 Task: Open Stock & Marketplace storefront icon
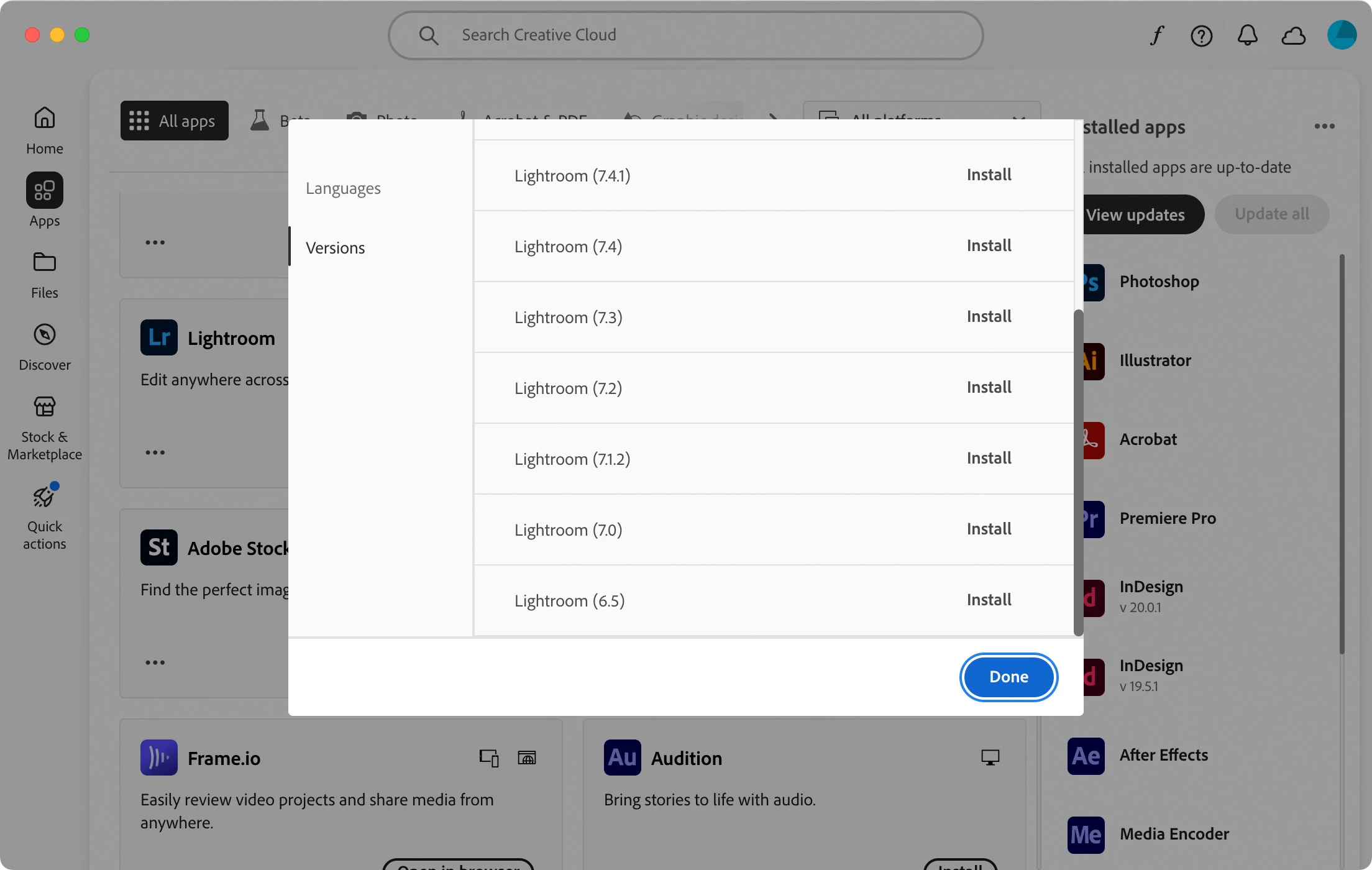pos(44,408)
